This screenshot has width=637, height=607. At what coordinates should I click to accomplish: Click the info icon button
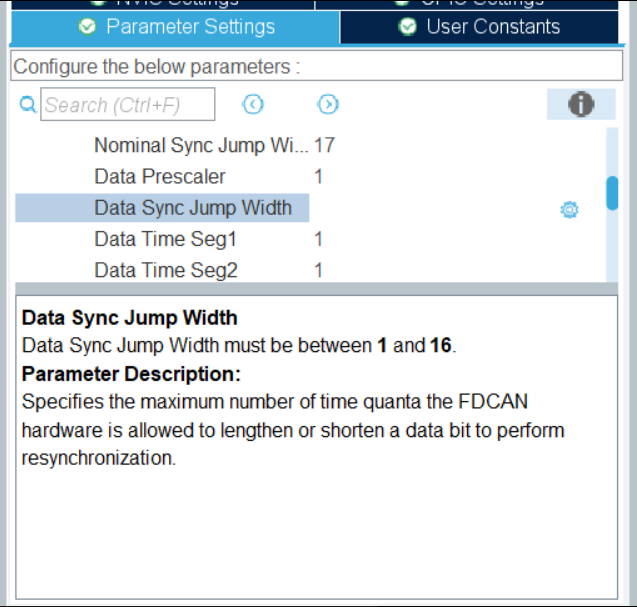coord(581,104)
